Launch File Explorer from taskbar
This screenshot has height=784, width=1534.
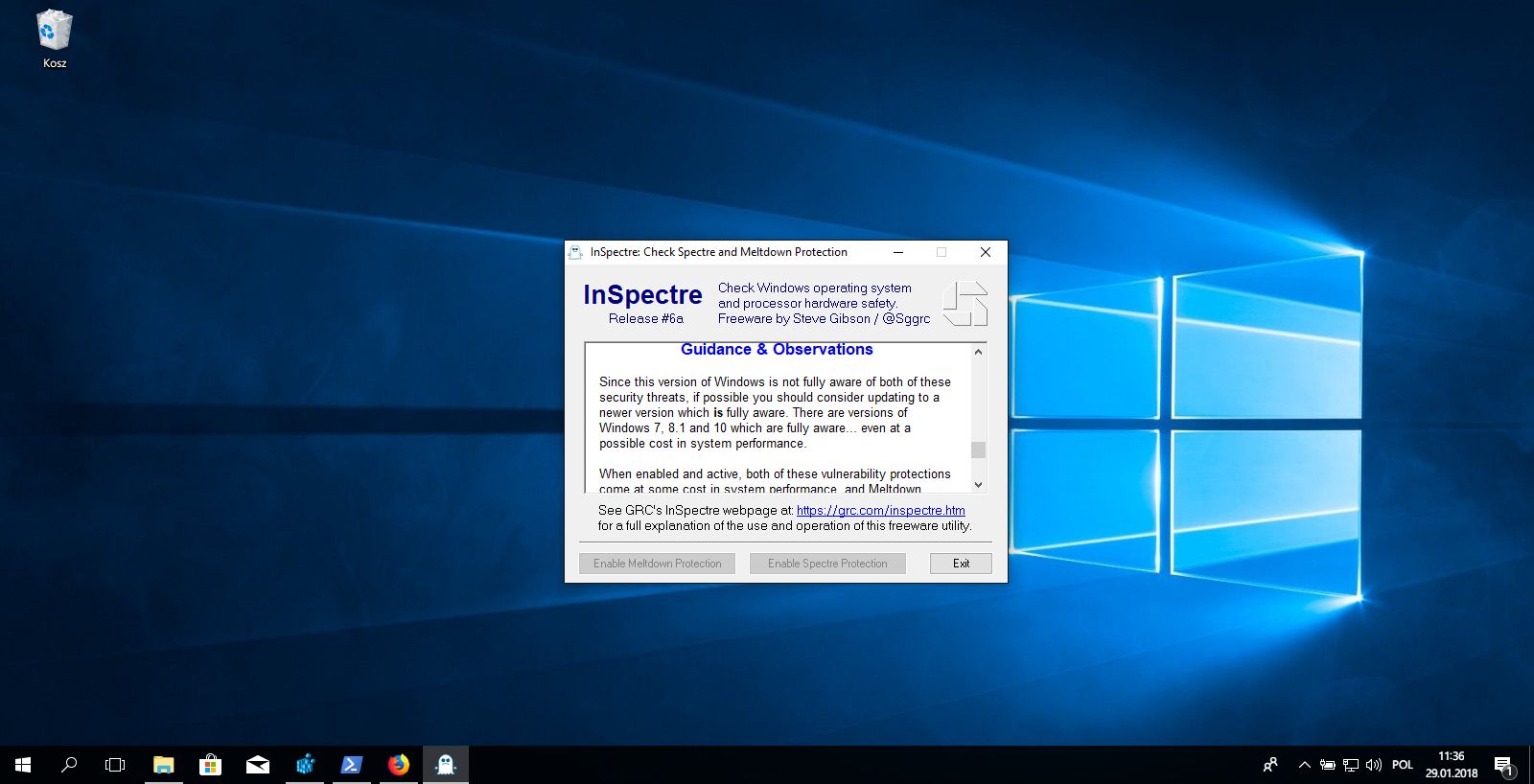coord(164,765)
